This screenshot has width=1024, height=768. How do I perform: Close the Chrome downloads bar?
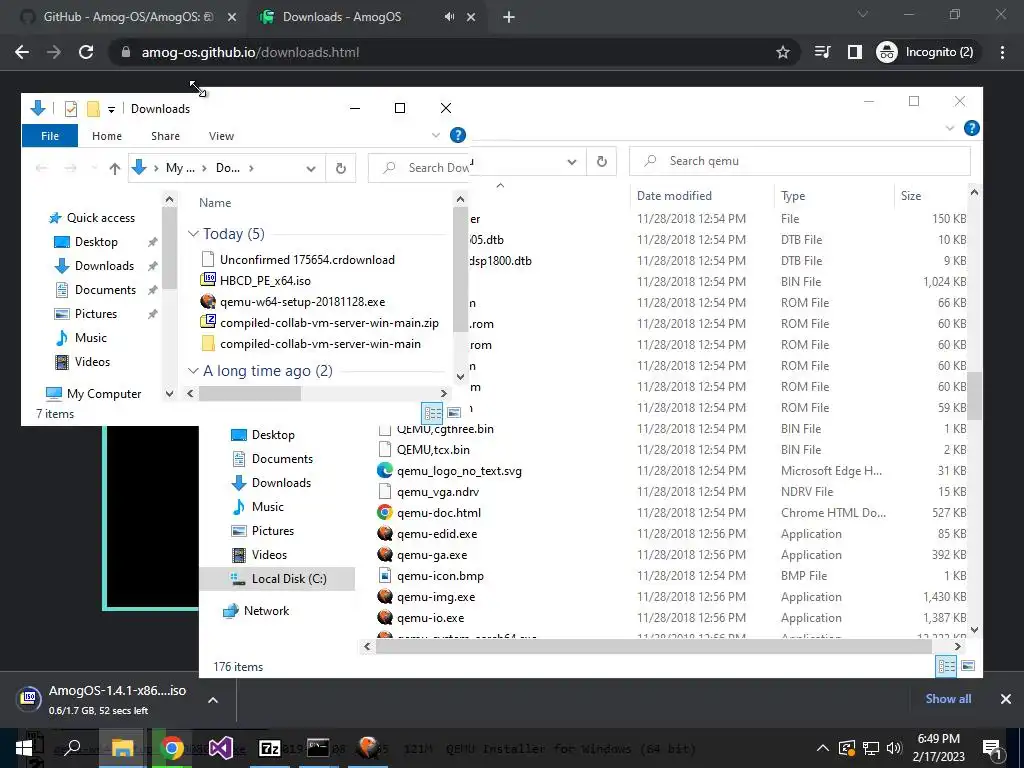tap(1006, 699)
